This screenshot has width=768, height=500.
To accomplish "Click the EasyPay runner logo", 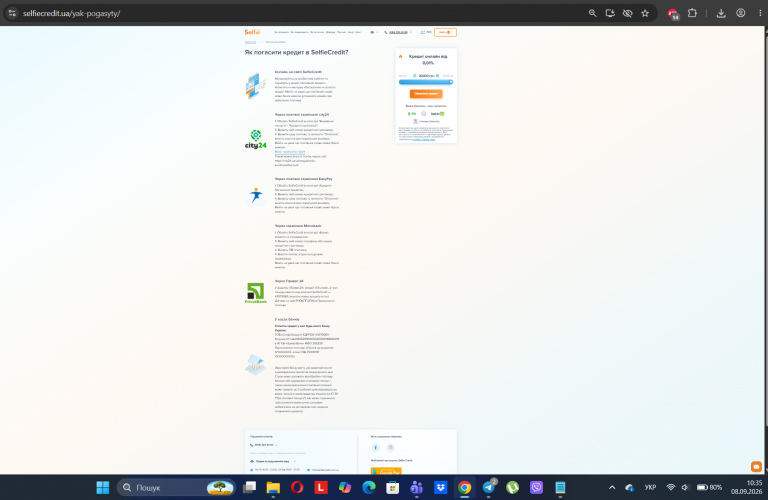I will [256, 195].
